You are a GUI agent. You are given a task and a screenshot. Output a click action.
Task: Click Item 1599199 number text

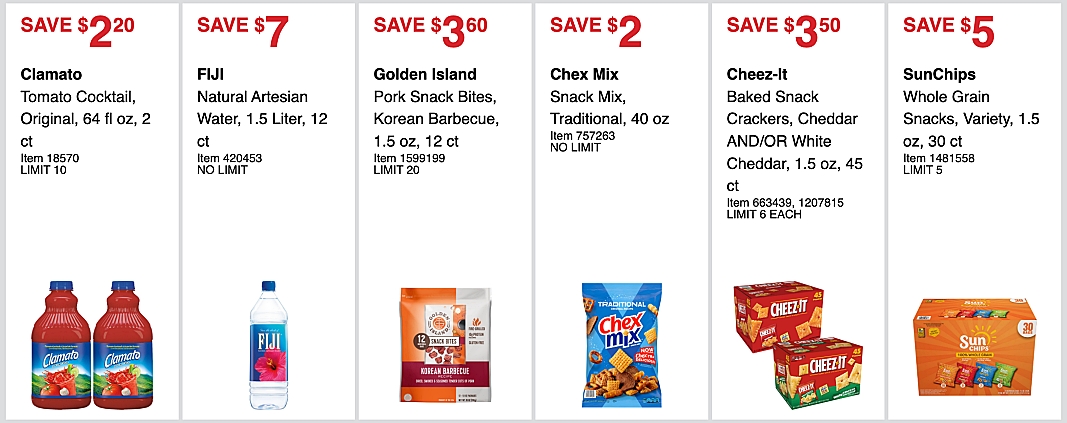point(409,158)
